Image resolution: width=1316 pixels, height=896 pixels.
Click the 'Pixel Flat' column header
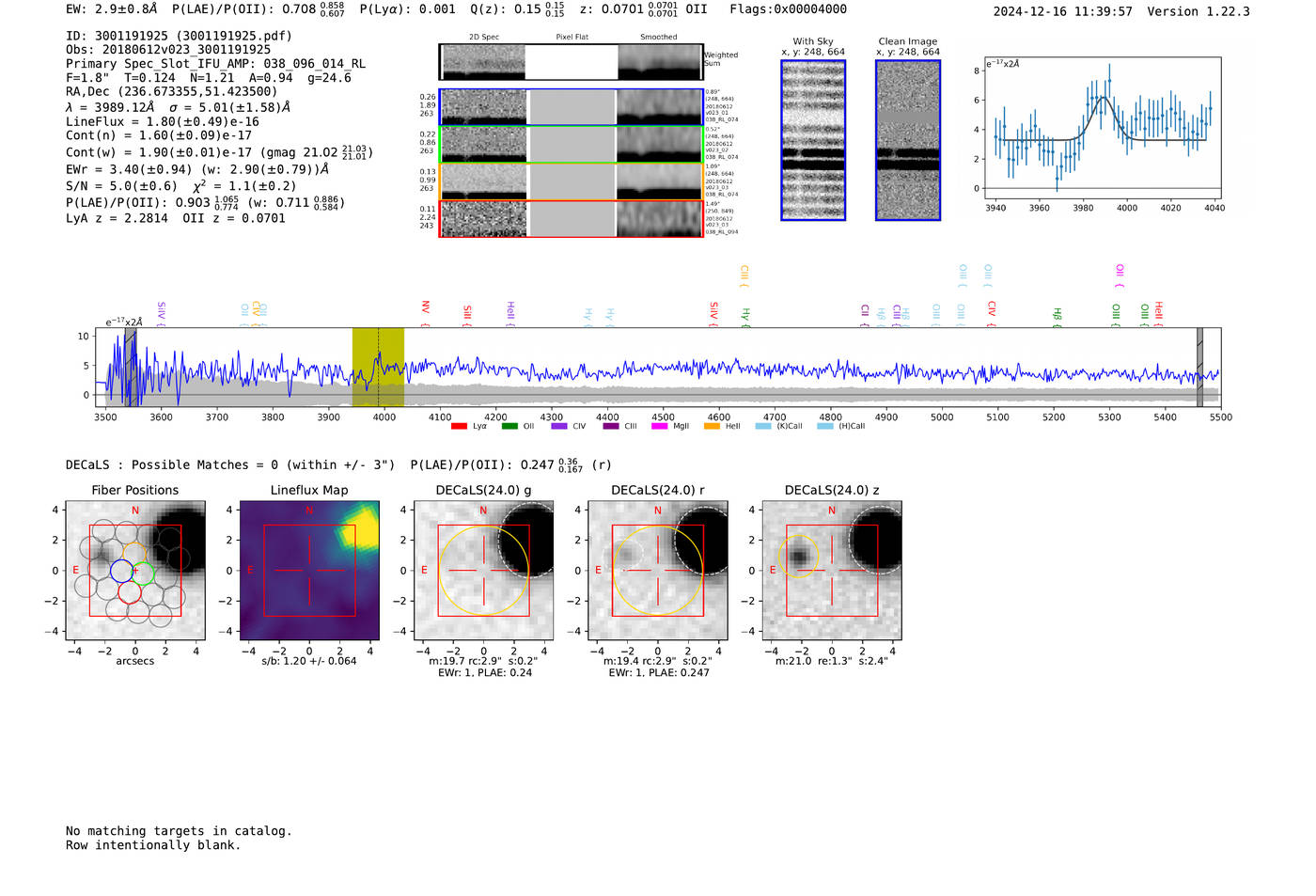click(x=572, y=38)
